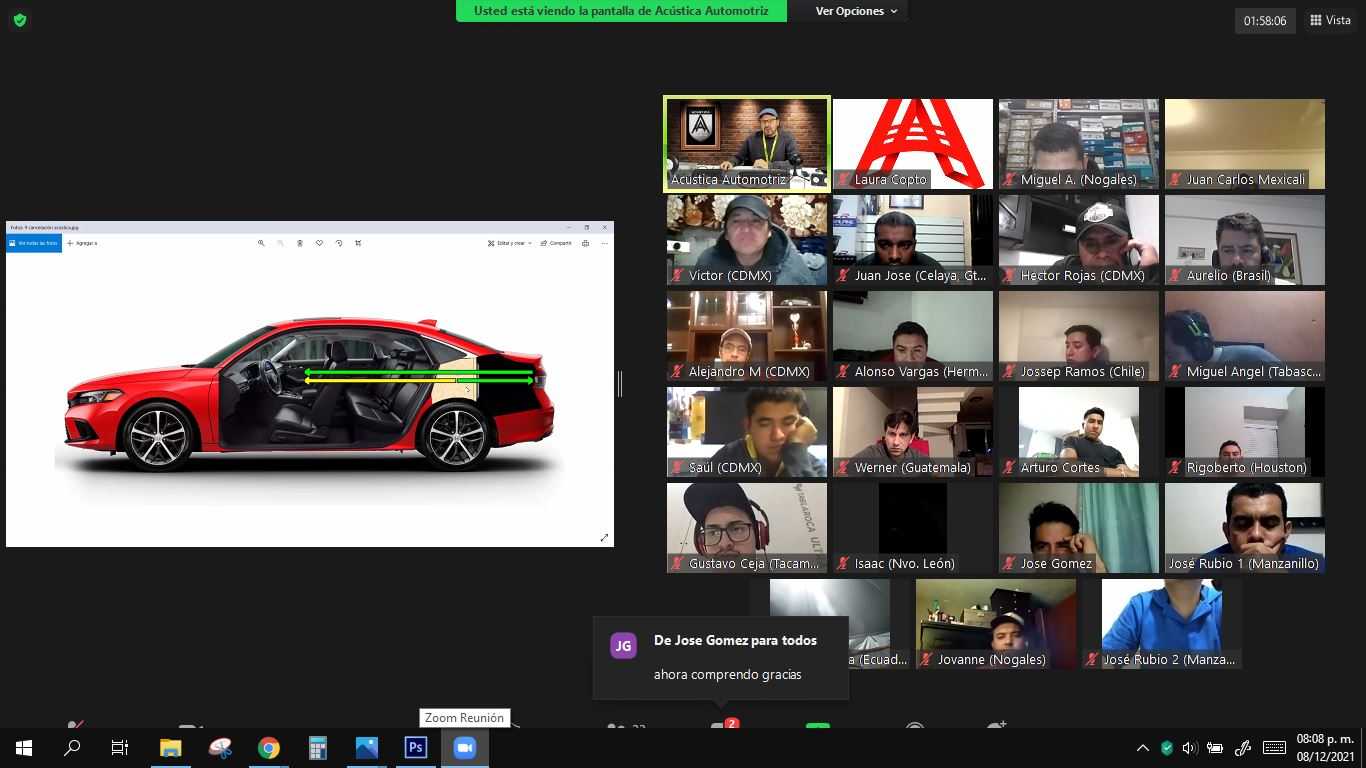Select Hector Rojas (CDMX) video tile

tap(1079, 240)
